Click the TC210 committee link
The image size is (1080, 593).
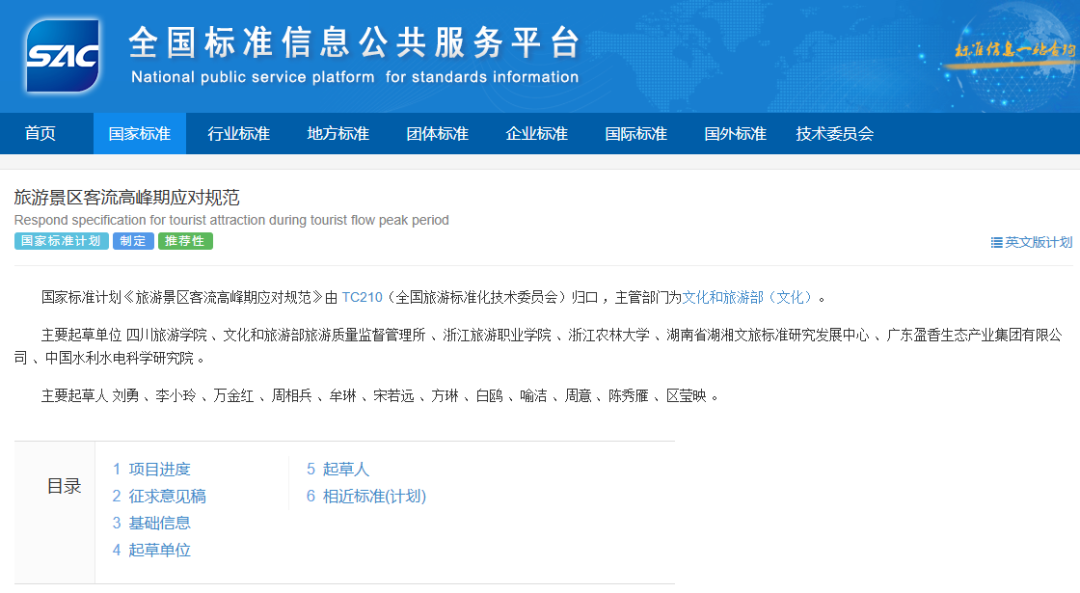[362, 298]
